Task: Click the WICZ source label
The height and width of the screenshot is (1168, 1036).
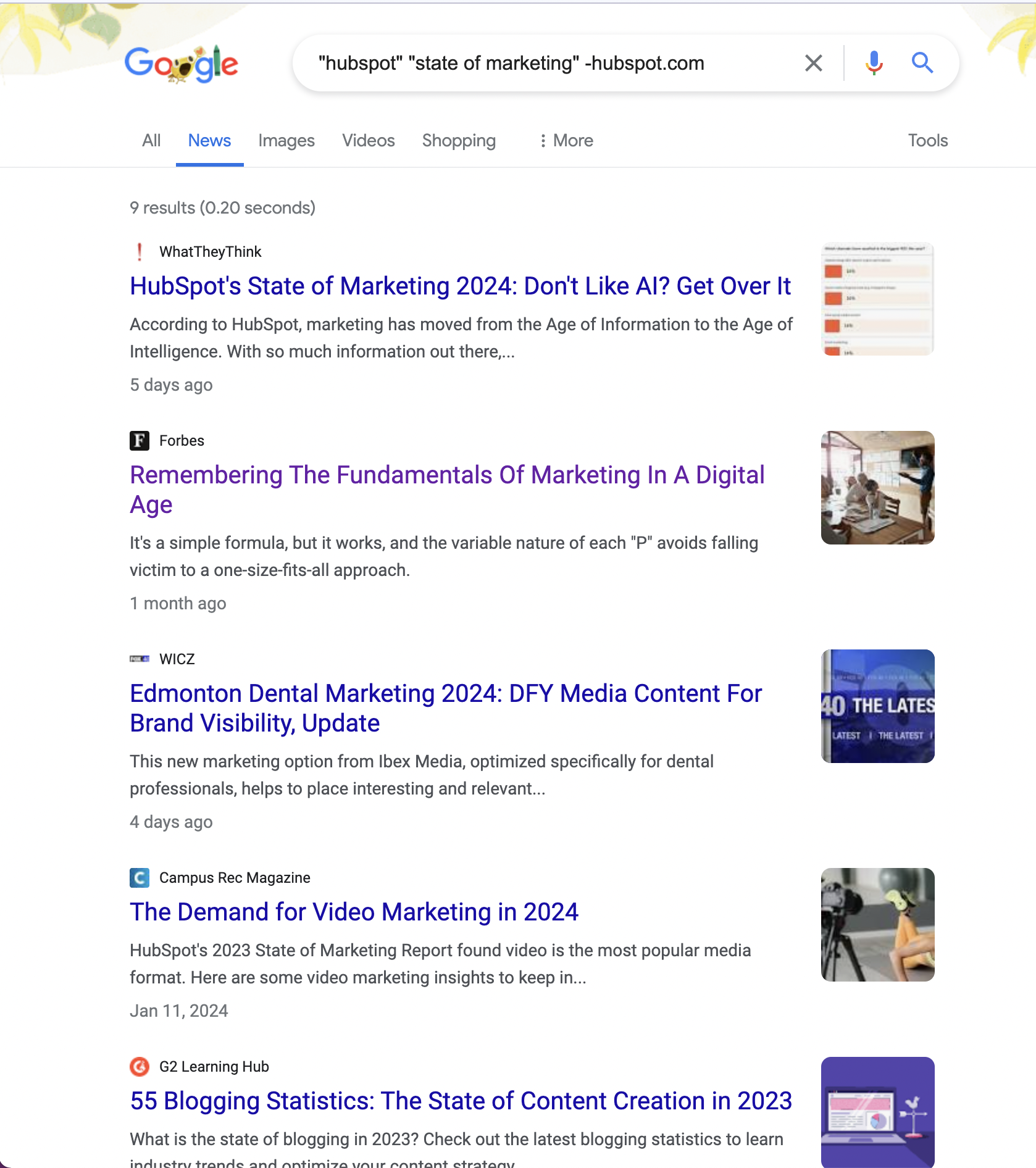Action: (177, 659)
